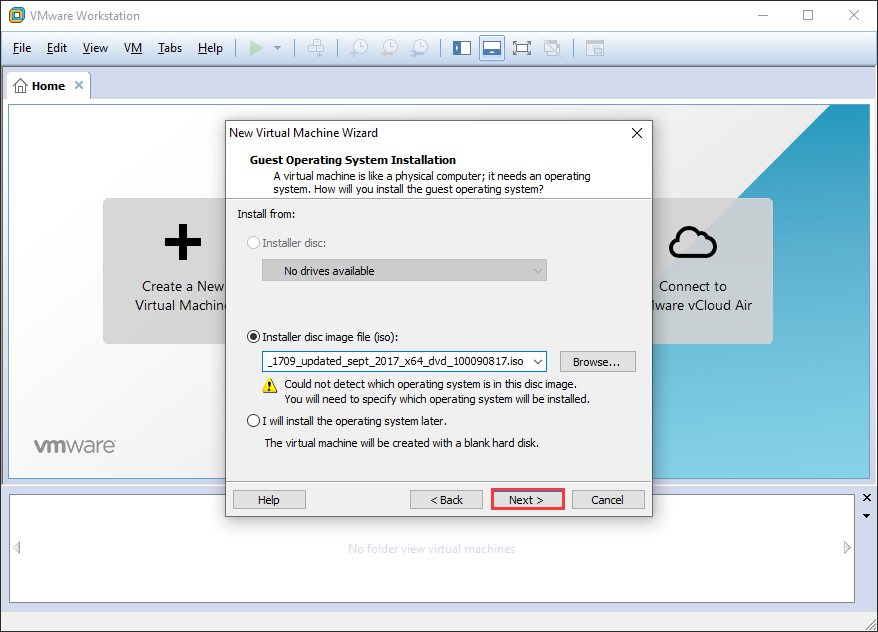Screen dimensions: 878x632
Task: Click the yellow warning icon in wizard
Action: point(269,385)
